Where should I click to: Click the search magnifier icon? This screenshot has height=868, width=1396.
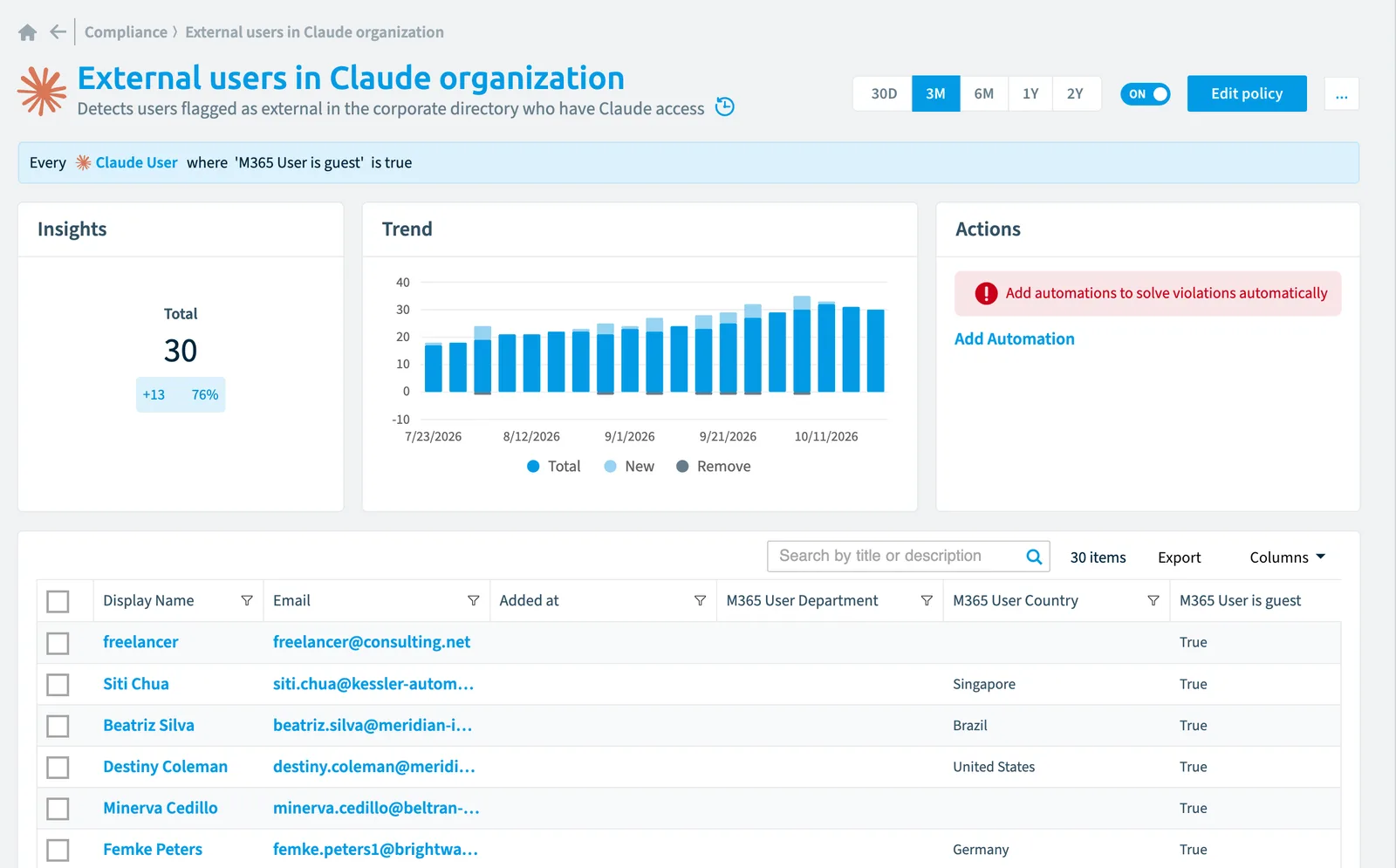(x=1034, y=557)
